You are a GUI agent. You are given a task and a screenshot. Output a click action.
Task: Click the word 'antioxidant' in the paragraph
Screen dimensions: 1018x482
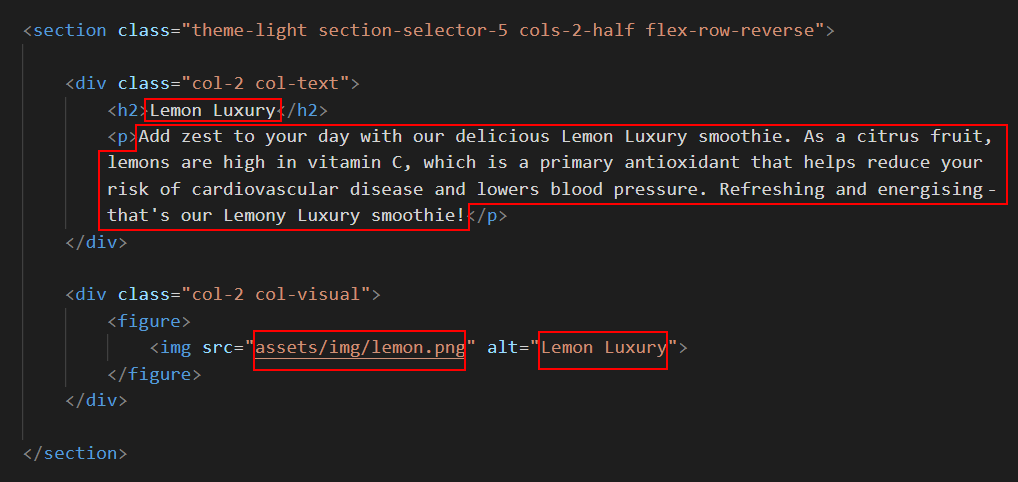click(682, 163)
